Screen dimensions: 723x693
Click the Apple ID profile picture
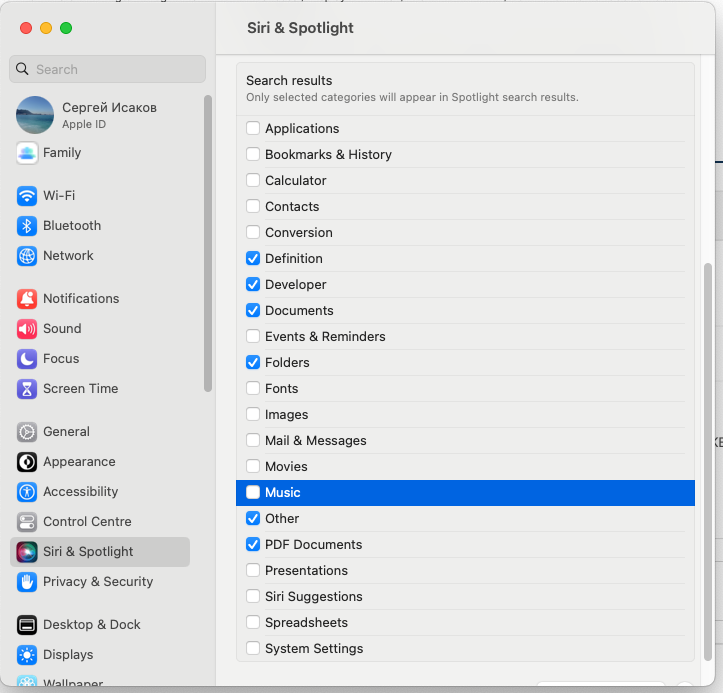point(35,115)
